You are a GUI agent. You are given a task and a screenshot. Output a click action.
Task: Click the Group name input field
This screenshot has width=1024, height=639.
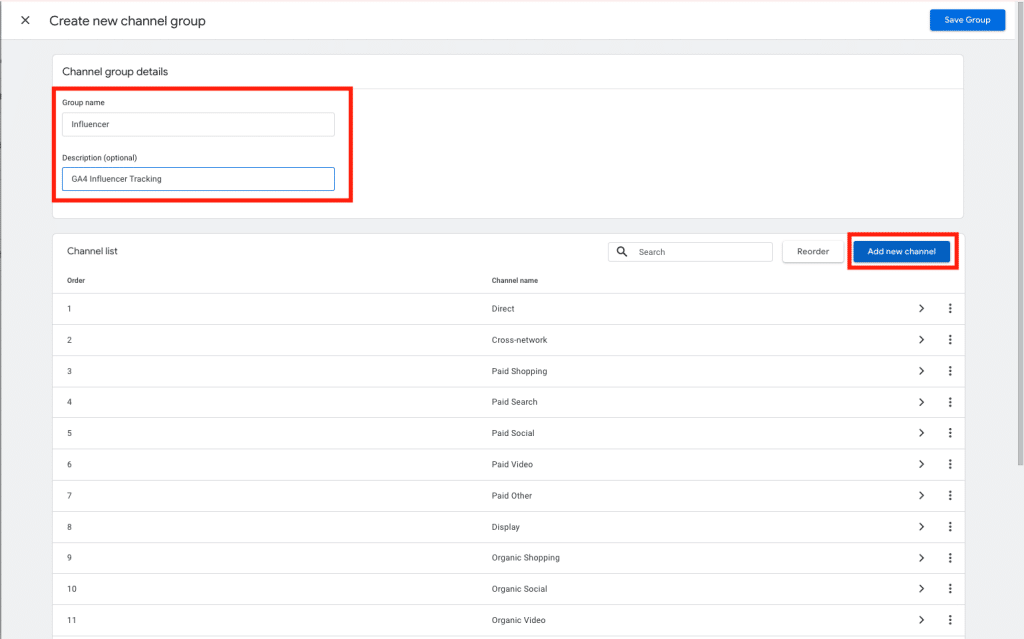point(197,124)
